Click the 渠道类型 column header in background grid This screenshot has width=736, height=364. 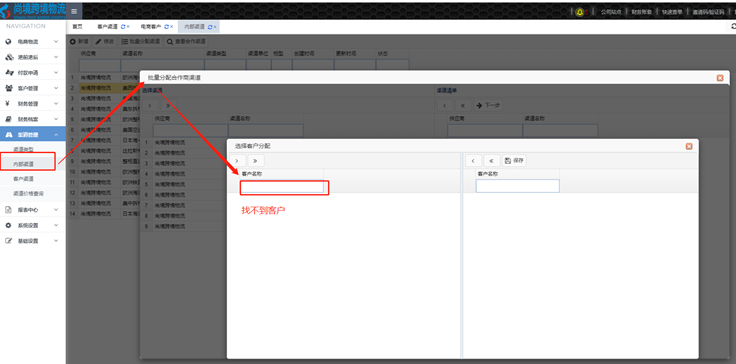coord(225,54)
